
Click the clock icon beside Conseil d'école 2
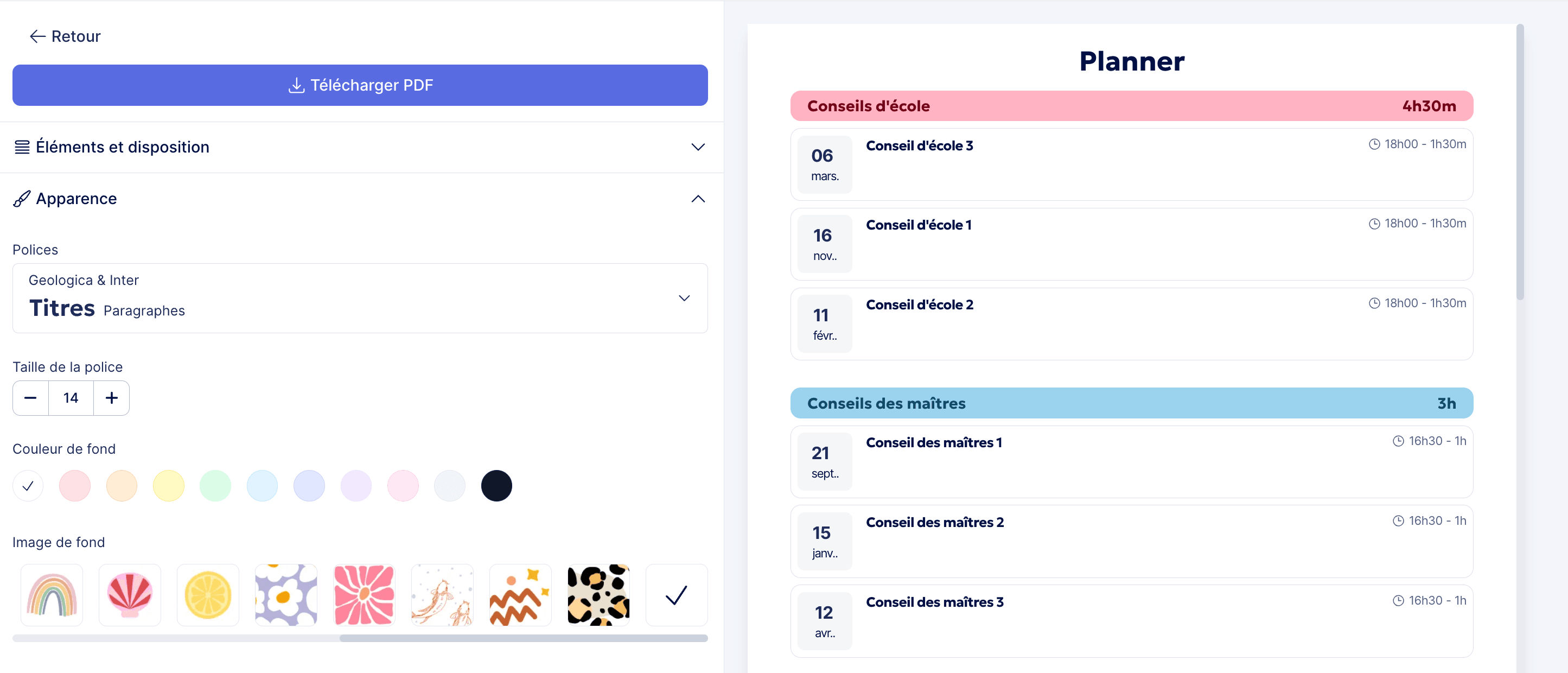(1374, 302)
